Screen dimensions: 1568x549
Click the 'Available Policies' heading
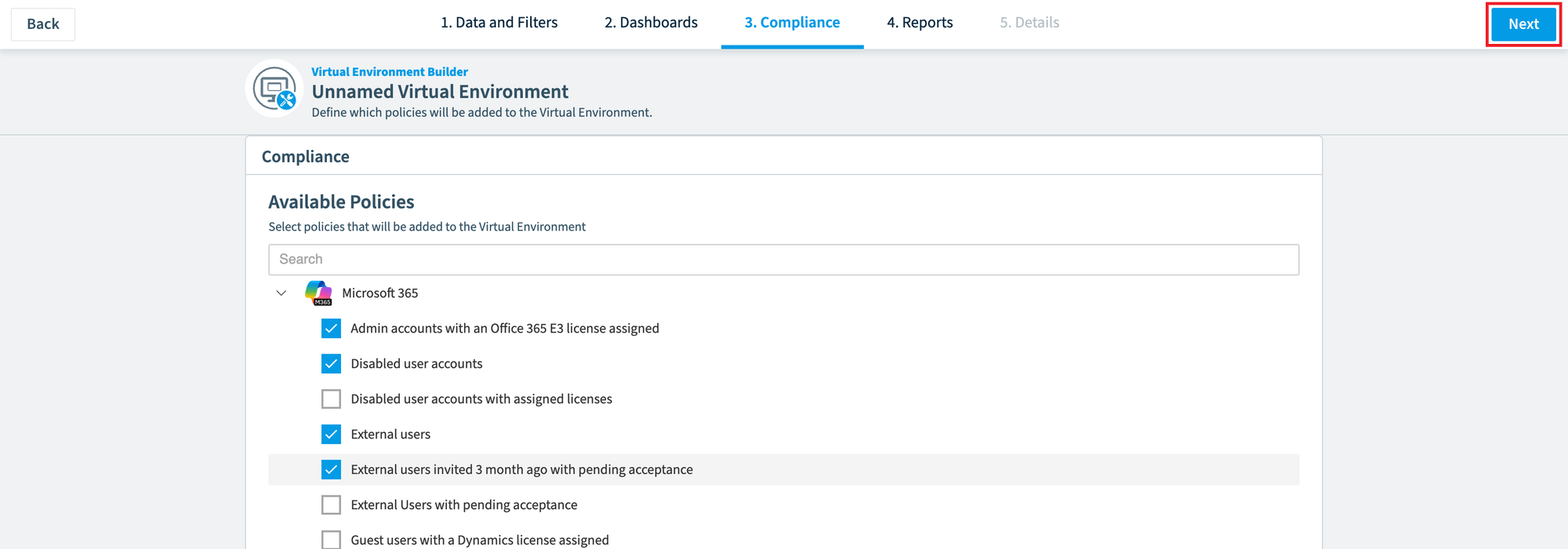pos(341,202)
